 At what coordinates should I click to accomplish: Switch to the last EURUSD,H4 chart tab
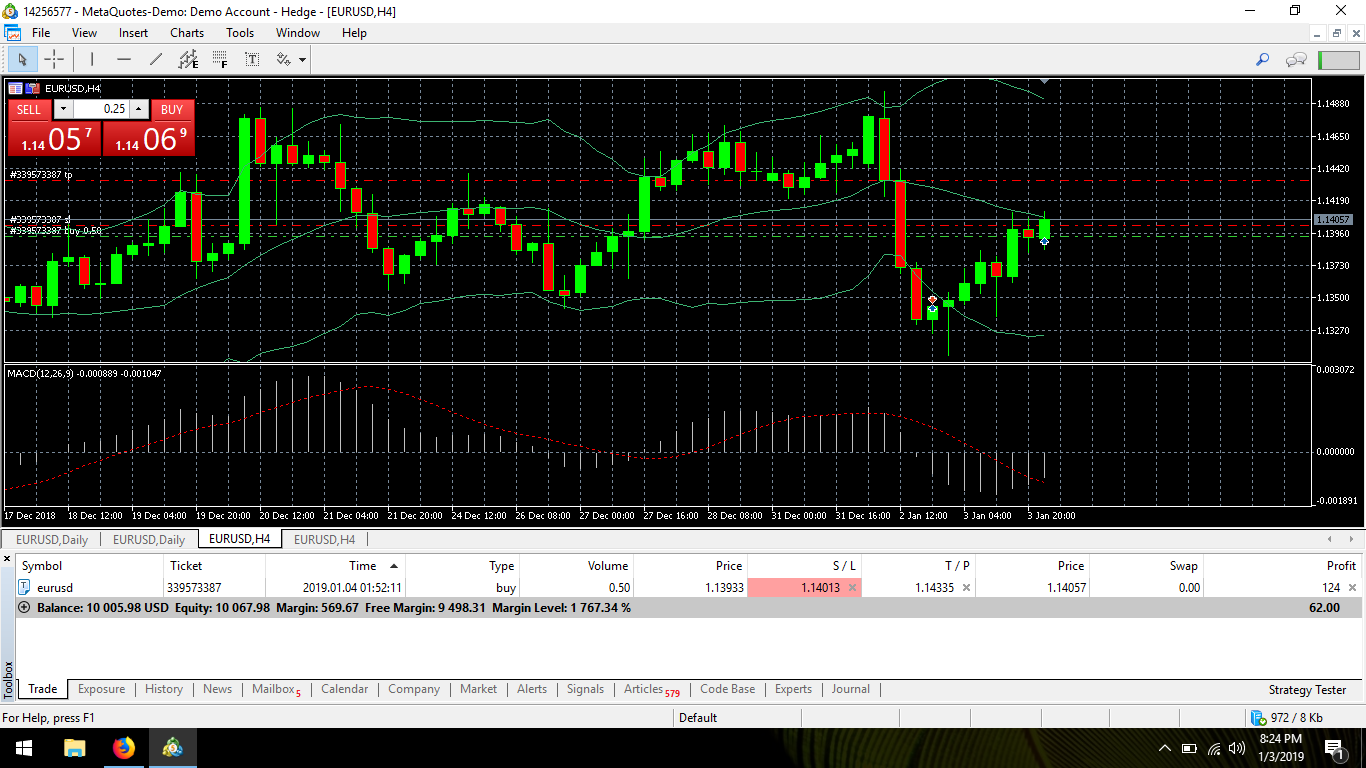[324, 539]
